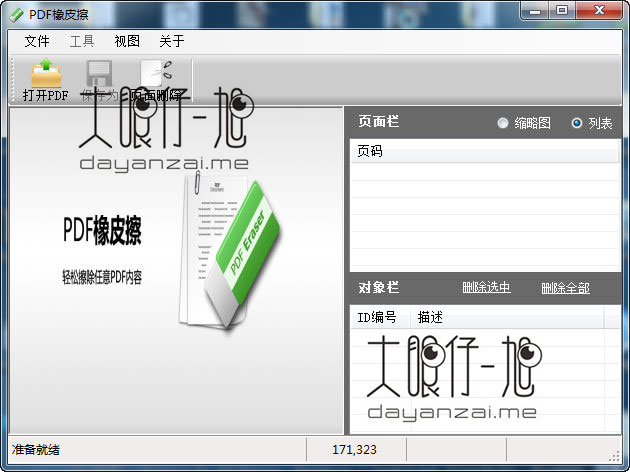Open the 工具 menu
630x472 pixels.
click(x=82, y=41)
